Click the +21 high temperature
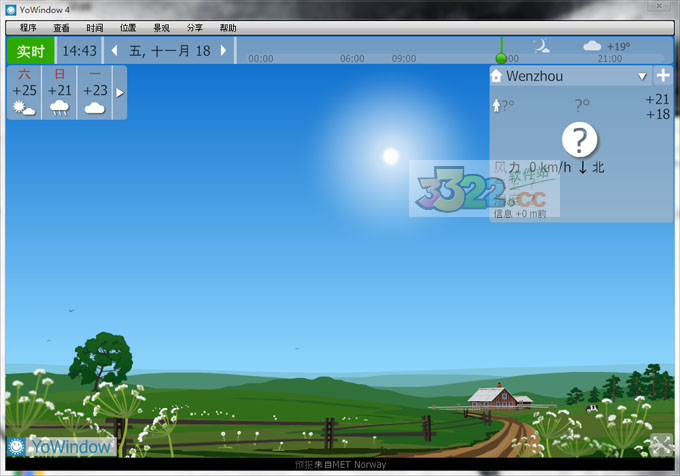This screenshot has width=680, height=476. [x=657, y=100]
